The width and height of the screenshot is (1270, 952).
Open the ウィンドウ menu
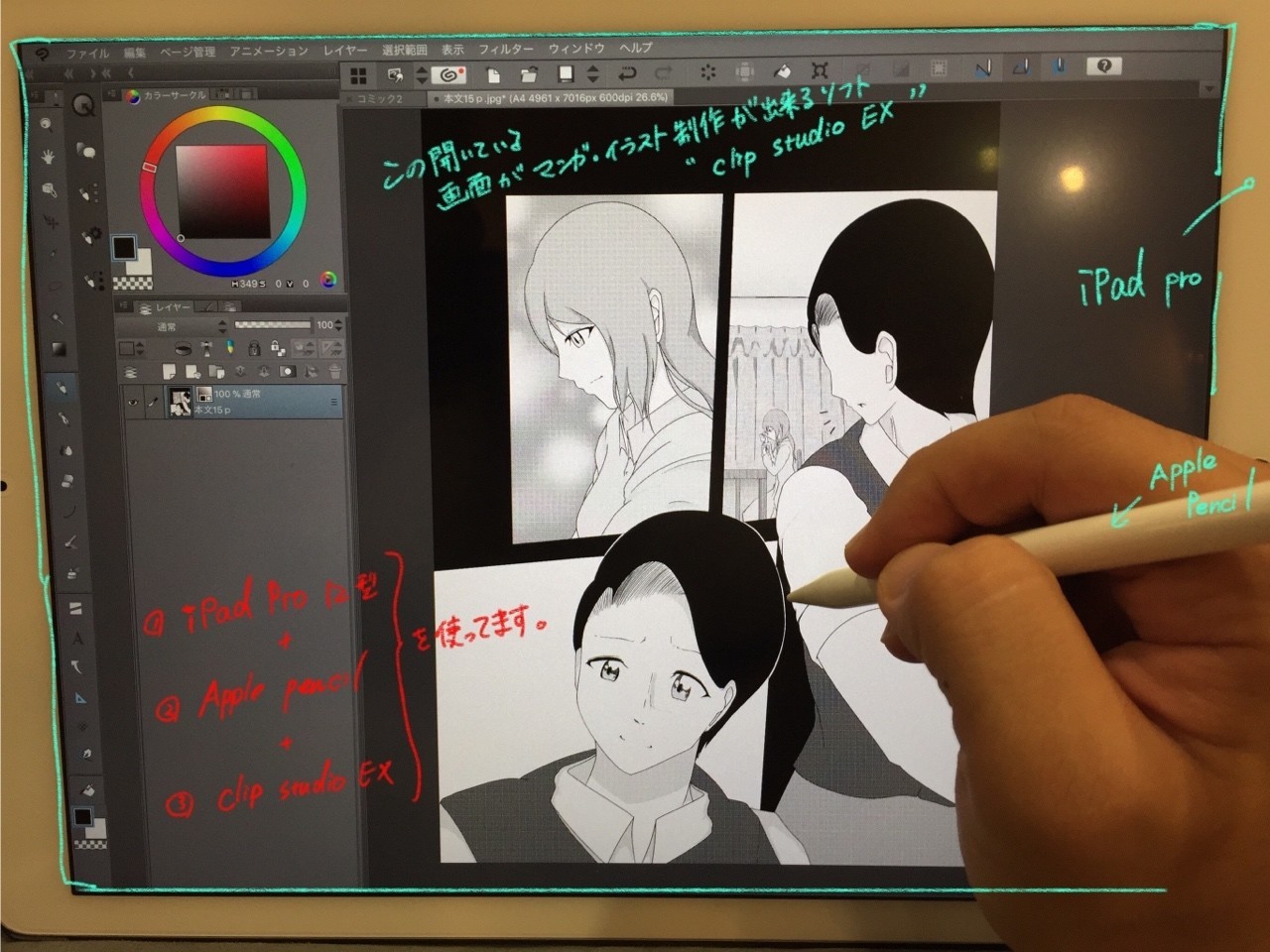tap(576, 48)
